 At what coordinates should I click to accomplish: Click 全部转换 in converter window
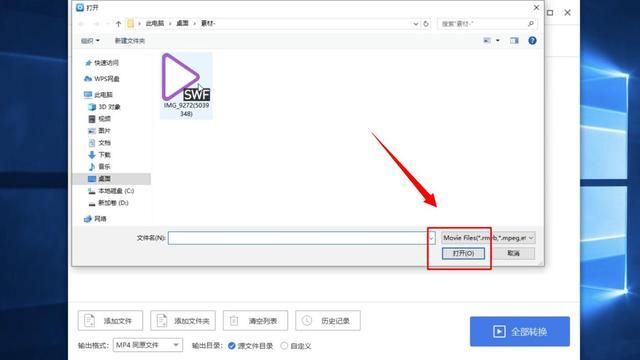(x=520, y=331)
